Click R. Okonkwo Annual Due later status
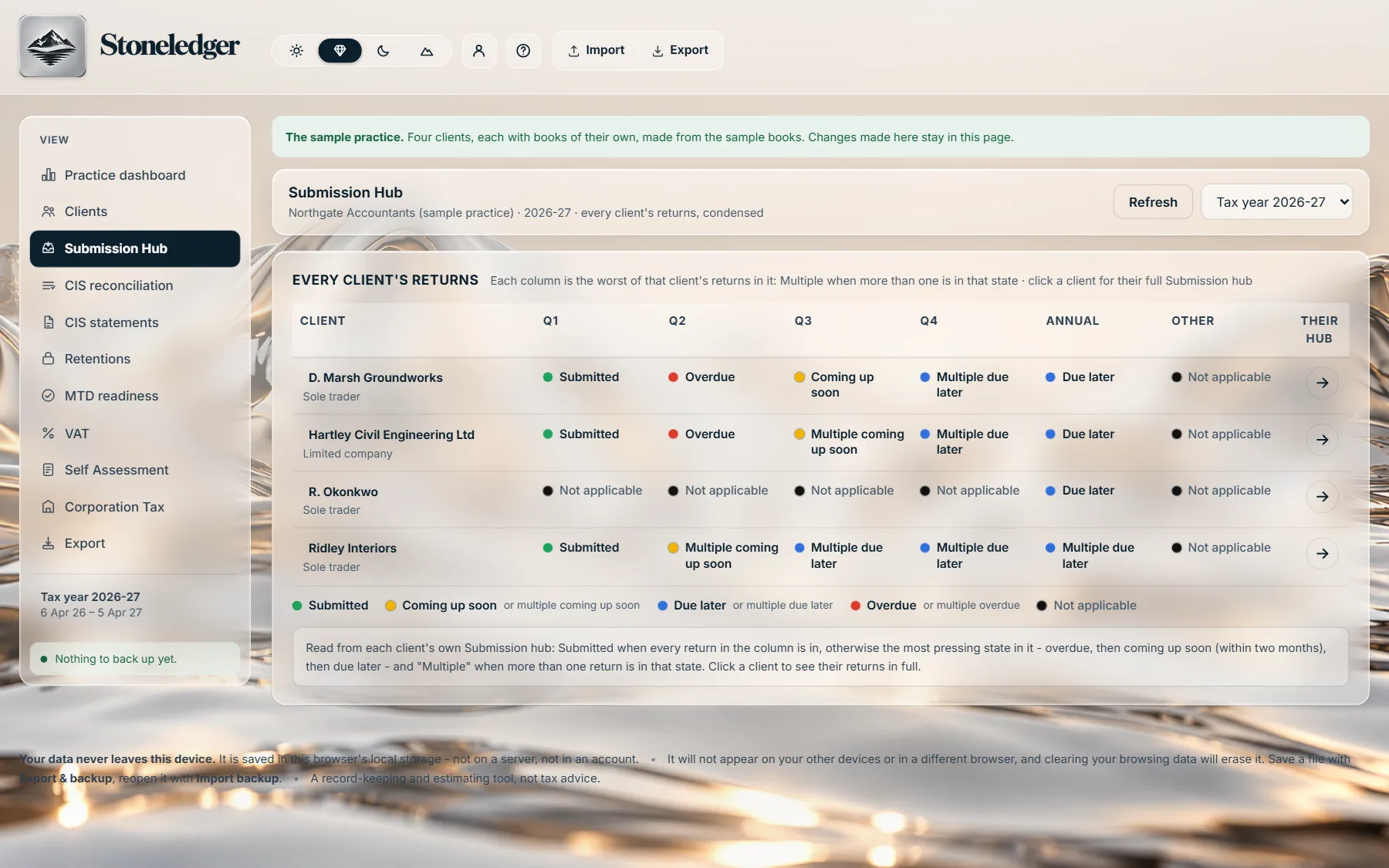Screen dimensions: 1389x868 [1080, 490]
